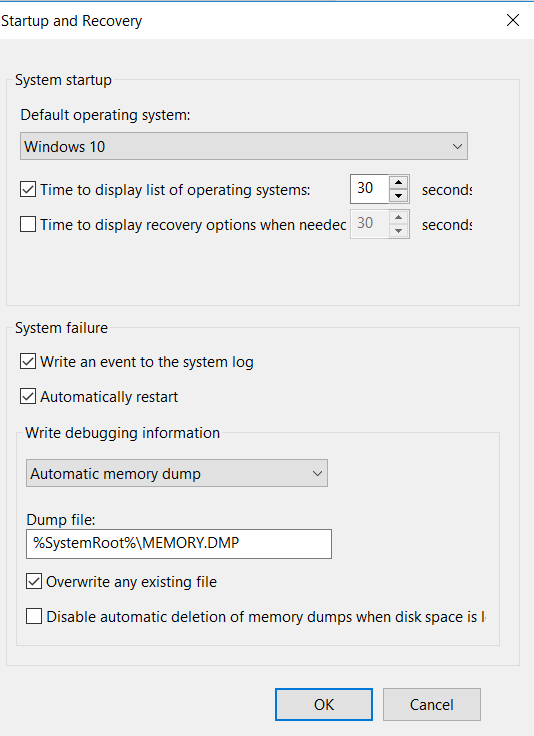
Task: Toggle Write an event to the system log
Action: (x=28, y=361)
